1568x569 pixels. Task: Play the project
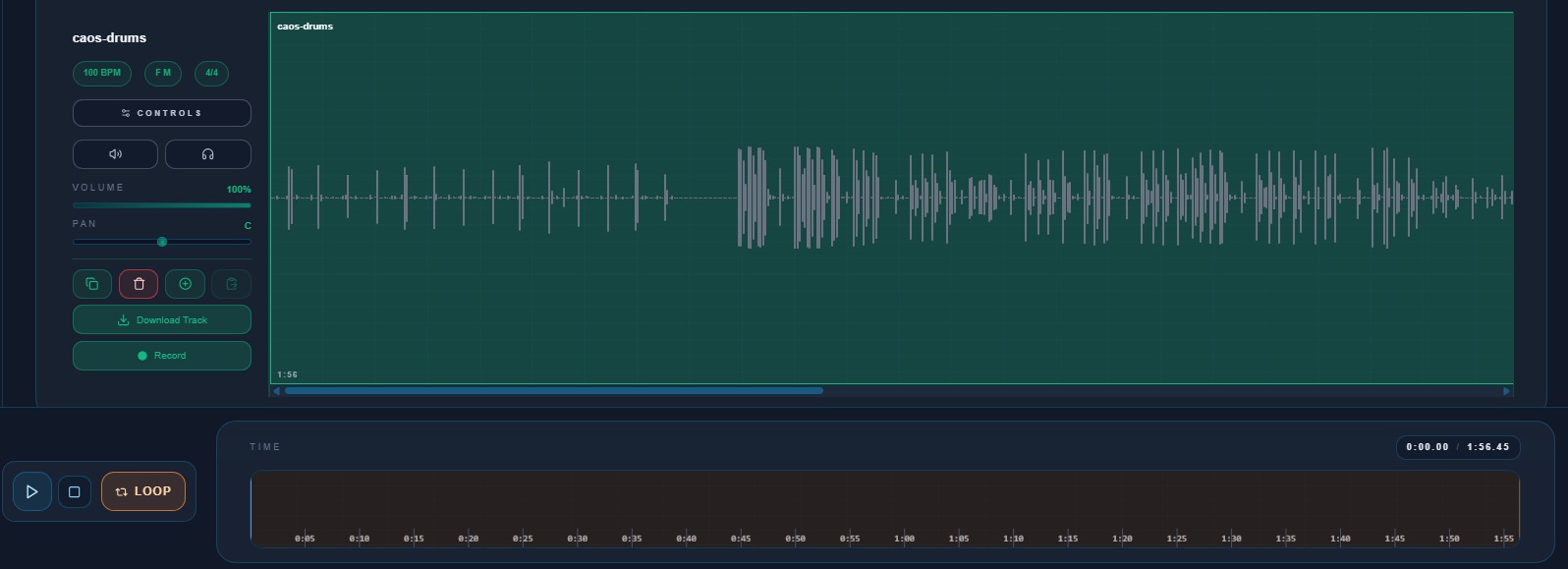31,491
